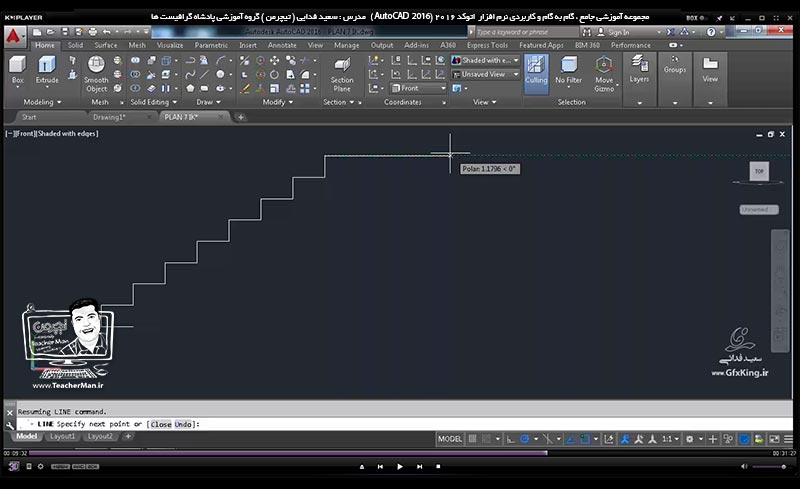Click the Rotate tool in Modify panel
This screenshot has height=489, width=800.
pyautogui.click(x=274, y=75)
